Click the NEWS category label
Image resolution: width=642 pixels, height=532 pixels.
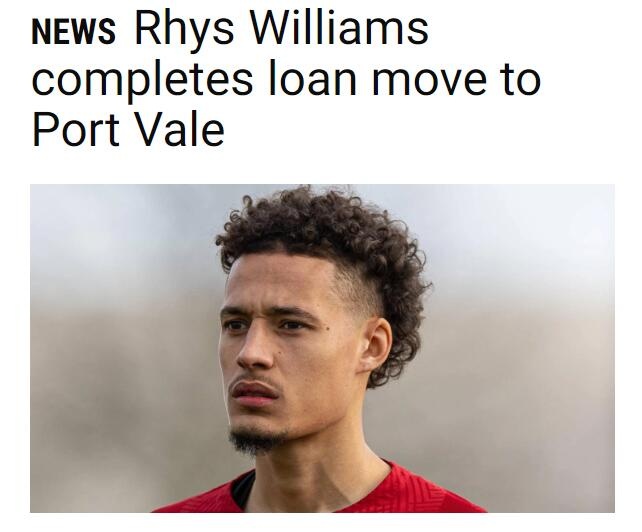point(73,32)
